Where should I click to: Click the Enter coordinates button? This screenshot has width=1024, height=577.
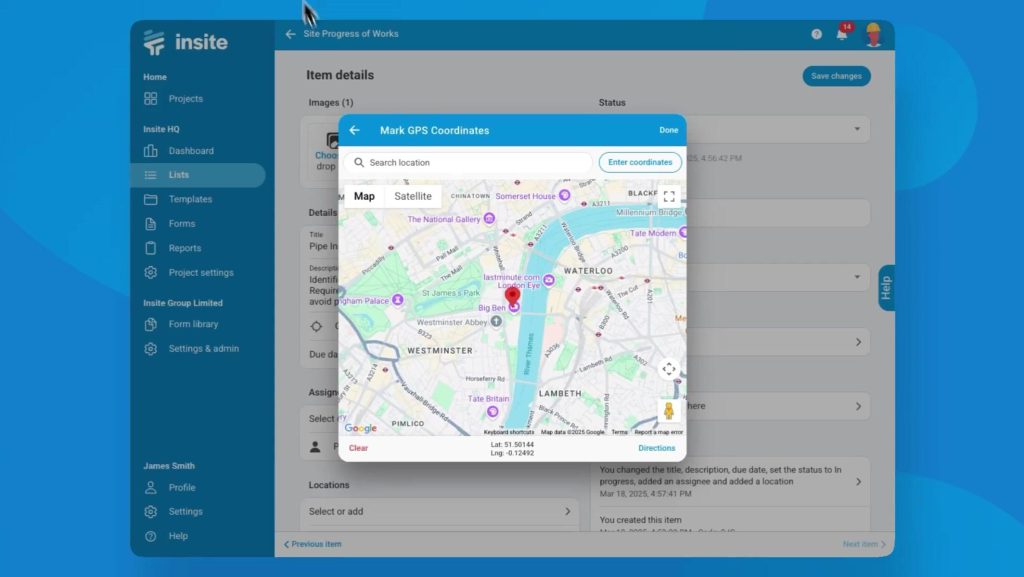(x=640, y=162)
